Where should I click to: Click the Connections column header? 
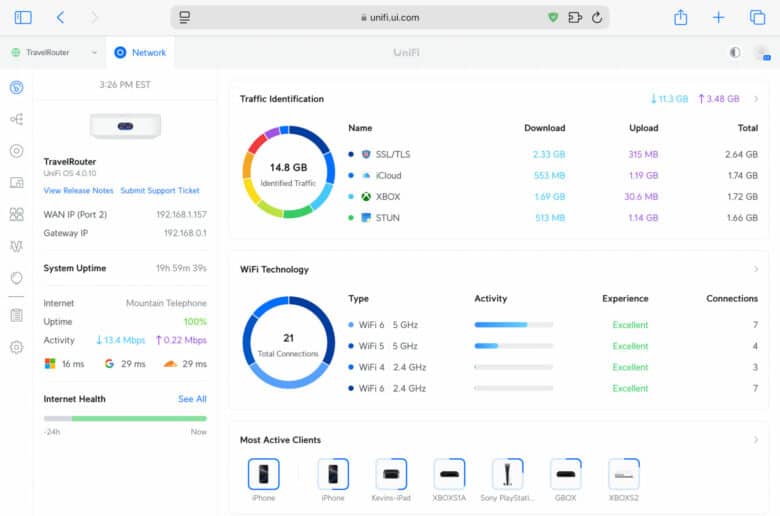point(732,299)
